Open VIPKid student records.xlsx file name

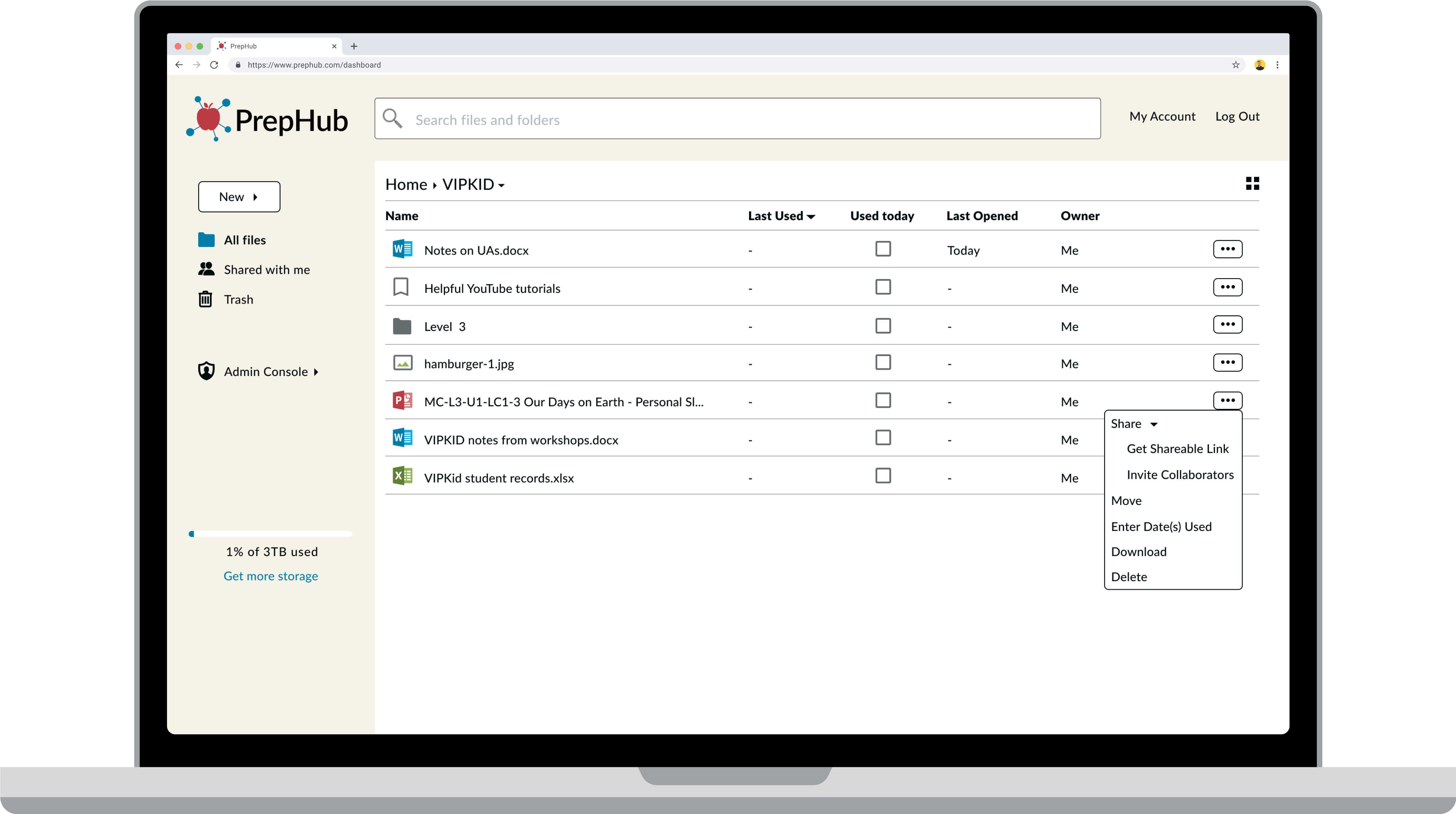499,478
